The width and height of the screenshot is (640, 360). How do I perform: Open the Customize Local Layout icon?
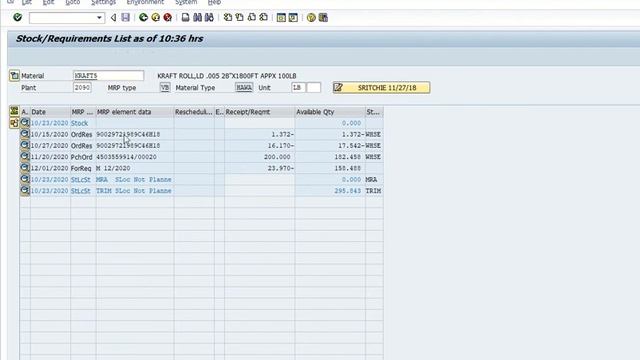click(x=323, y=18)
